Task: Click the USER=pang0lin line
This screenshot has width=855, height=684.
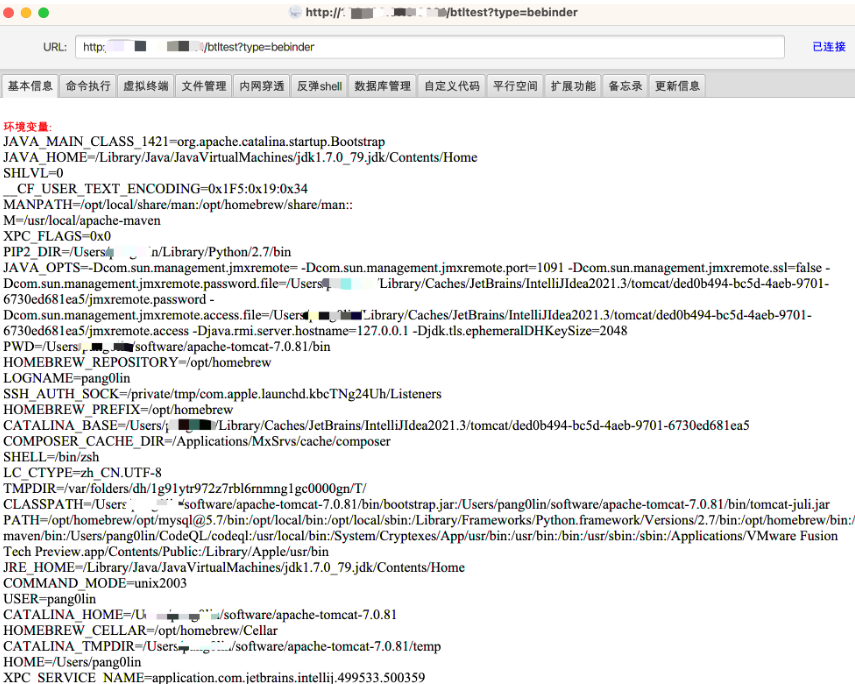Action: coord(50,599)
